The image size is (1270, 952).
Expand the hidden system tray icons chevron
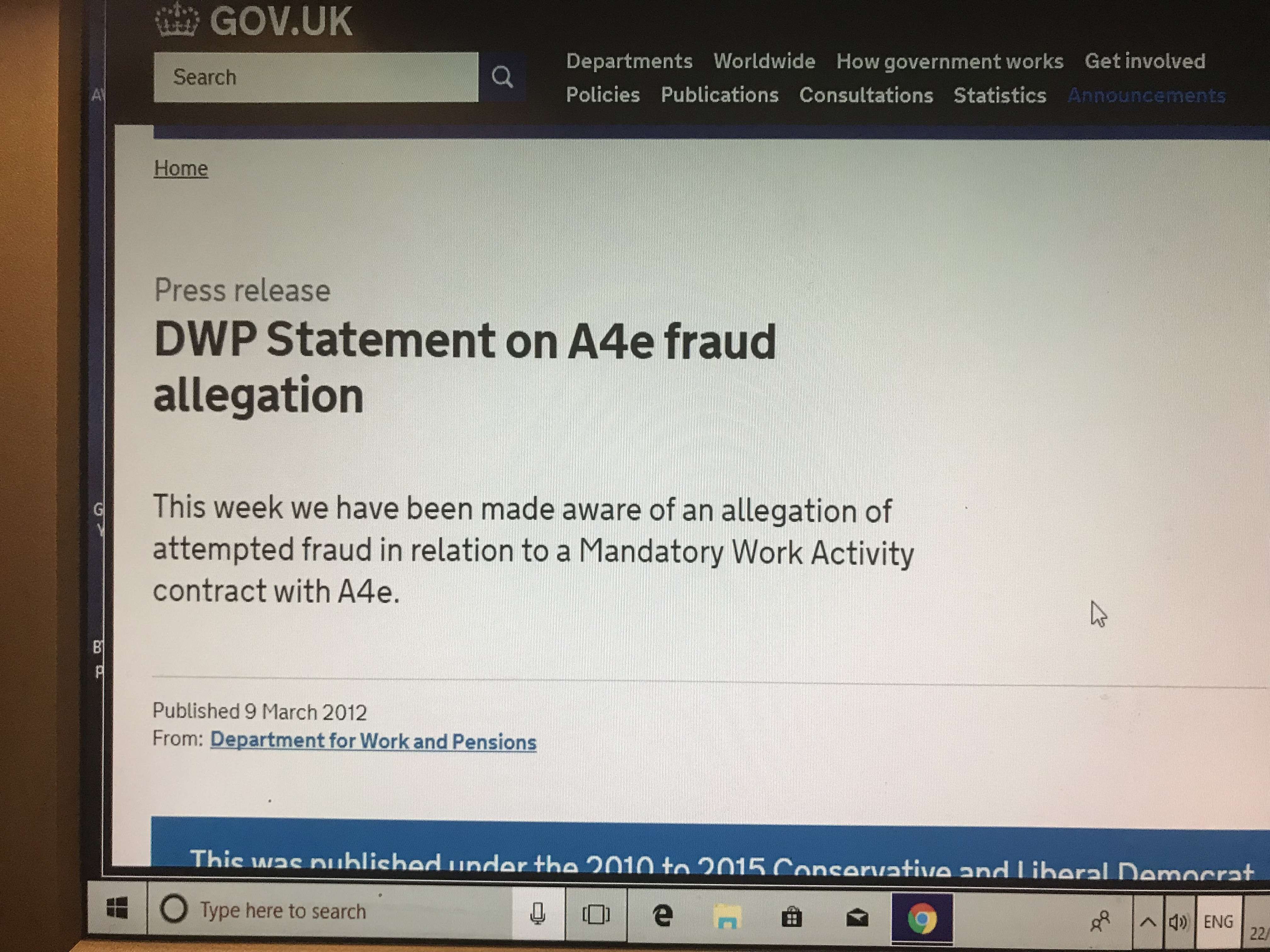[x=1148, y=921]
